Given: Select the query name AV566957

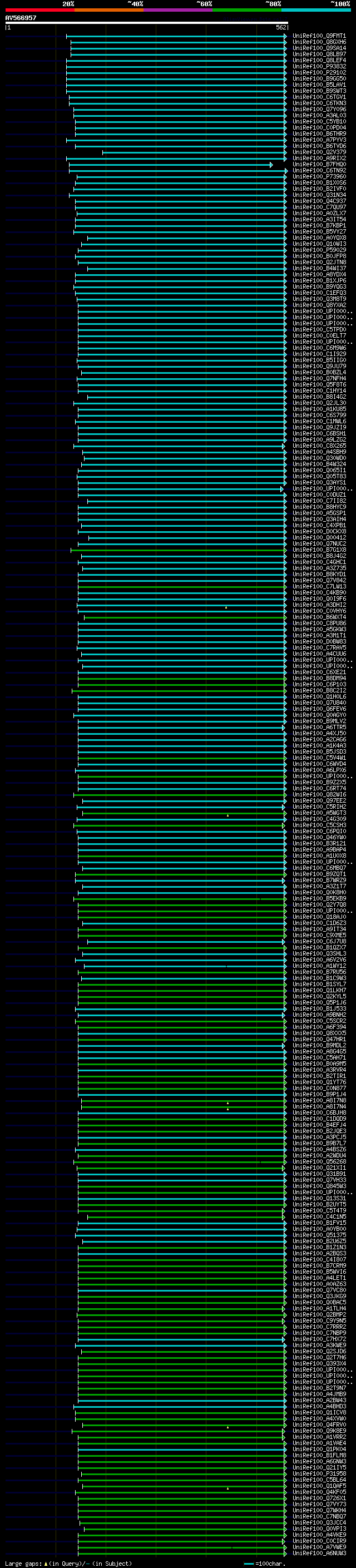Looking at the screenshot, I should tap(21, 18).
